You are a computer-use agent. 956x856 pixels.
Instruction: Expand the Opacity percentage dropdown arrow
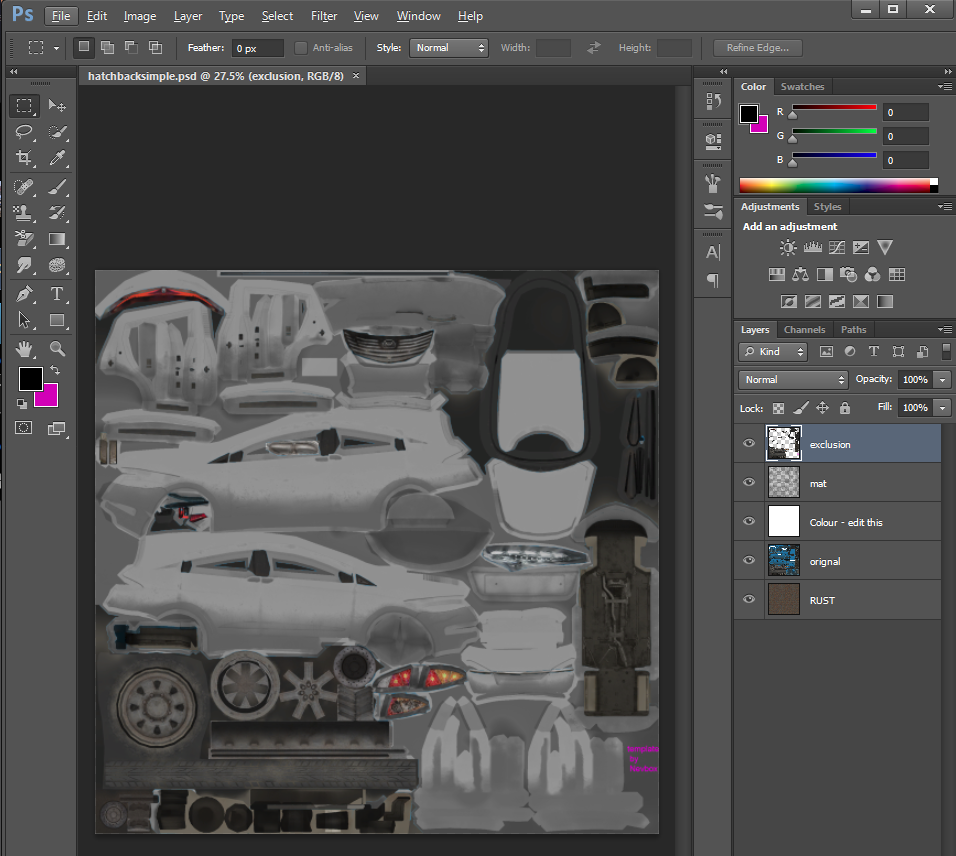pyautogui.click(x=942, y=380)
